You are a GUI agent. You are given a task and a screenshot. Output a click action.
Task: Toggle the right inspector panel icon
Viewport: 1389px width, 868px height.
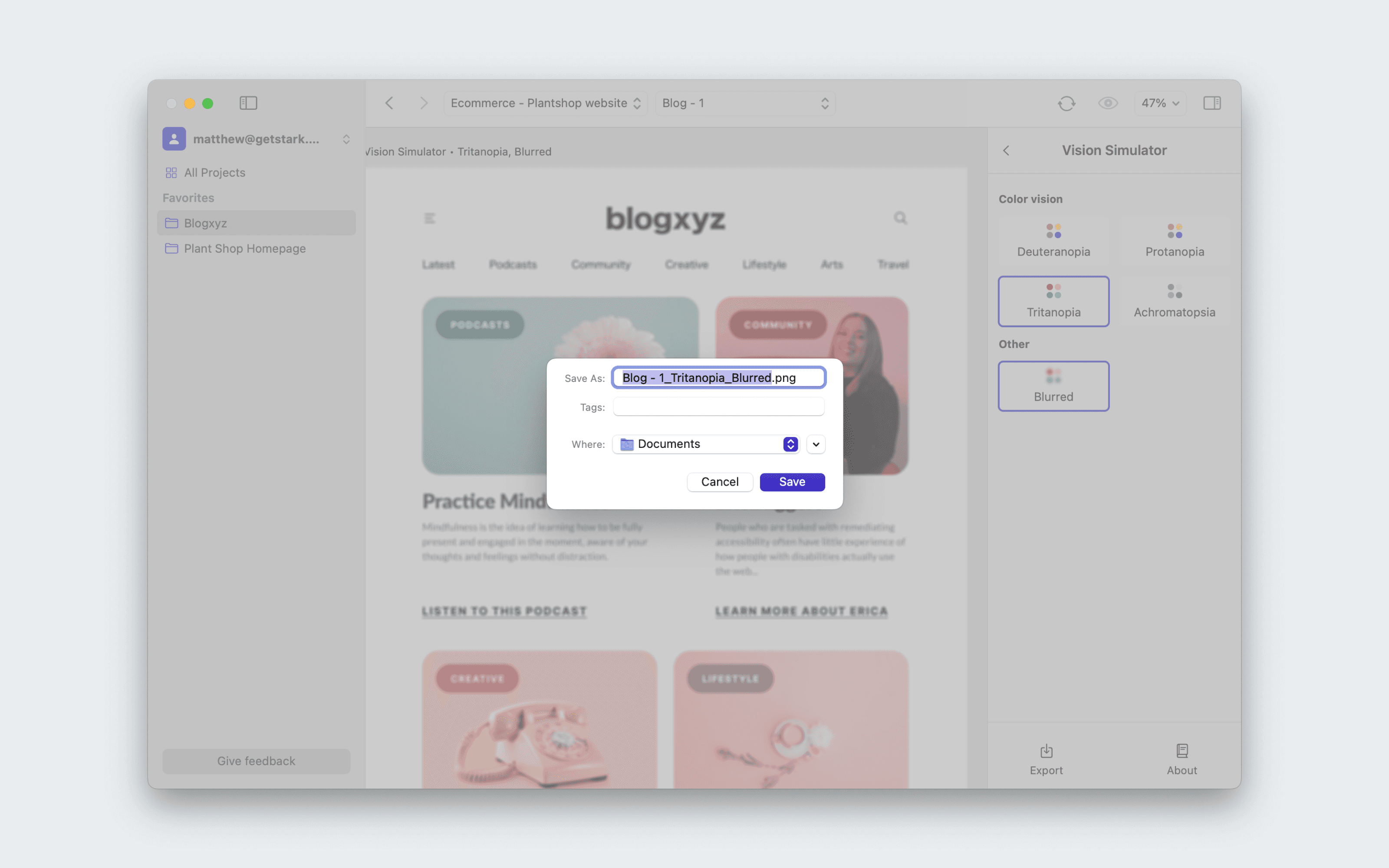[x=1212, y=103]
